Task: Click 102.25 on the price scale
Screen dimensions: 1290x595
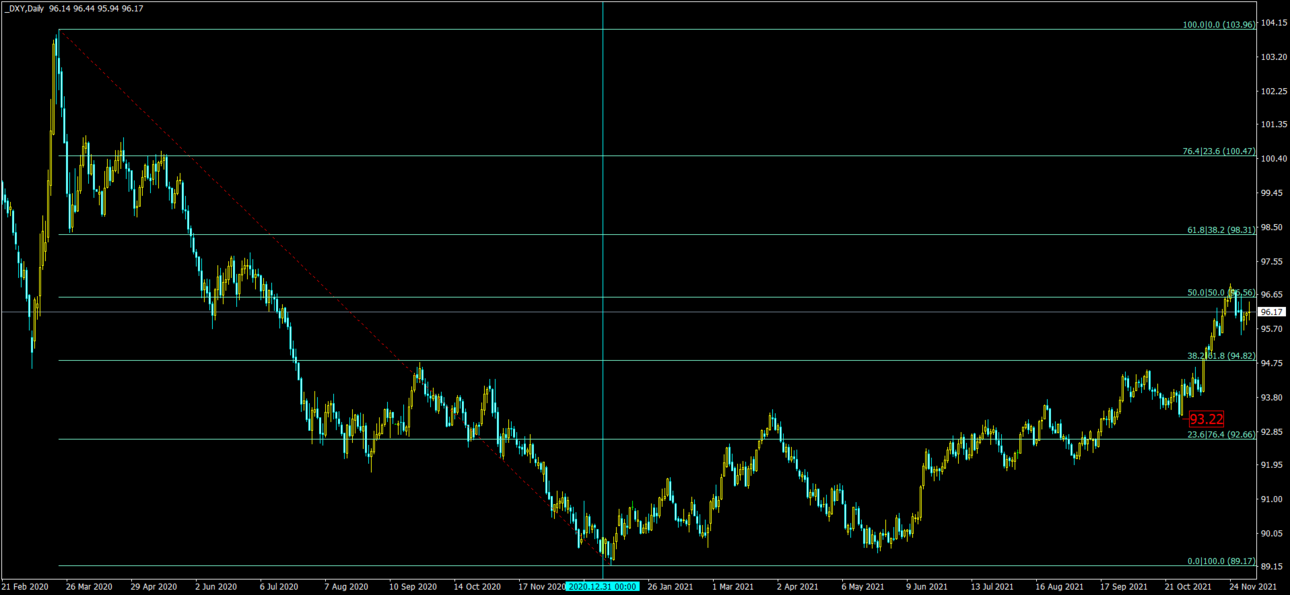Action: (1273, 91)
